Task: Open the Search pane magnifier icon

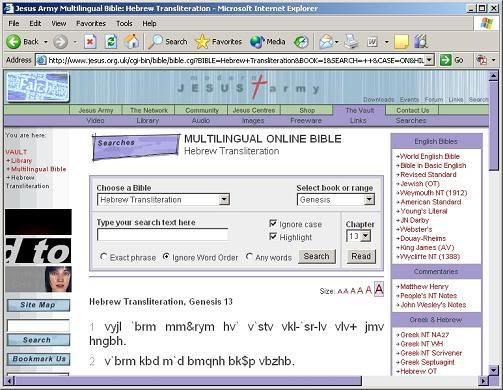Action: [155, 42]
